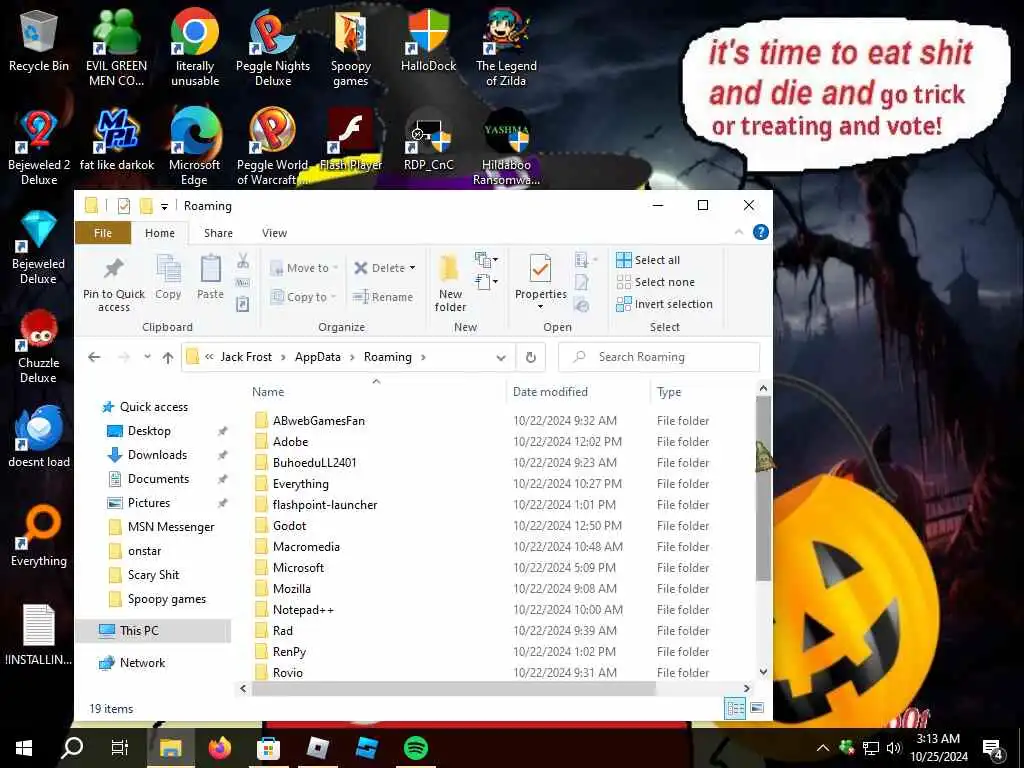Select Bejeweled Deluxe diamond icon
Image resolution: width=1024 pixels, height=768 pixels.
[39, 247]
